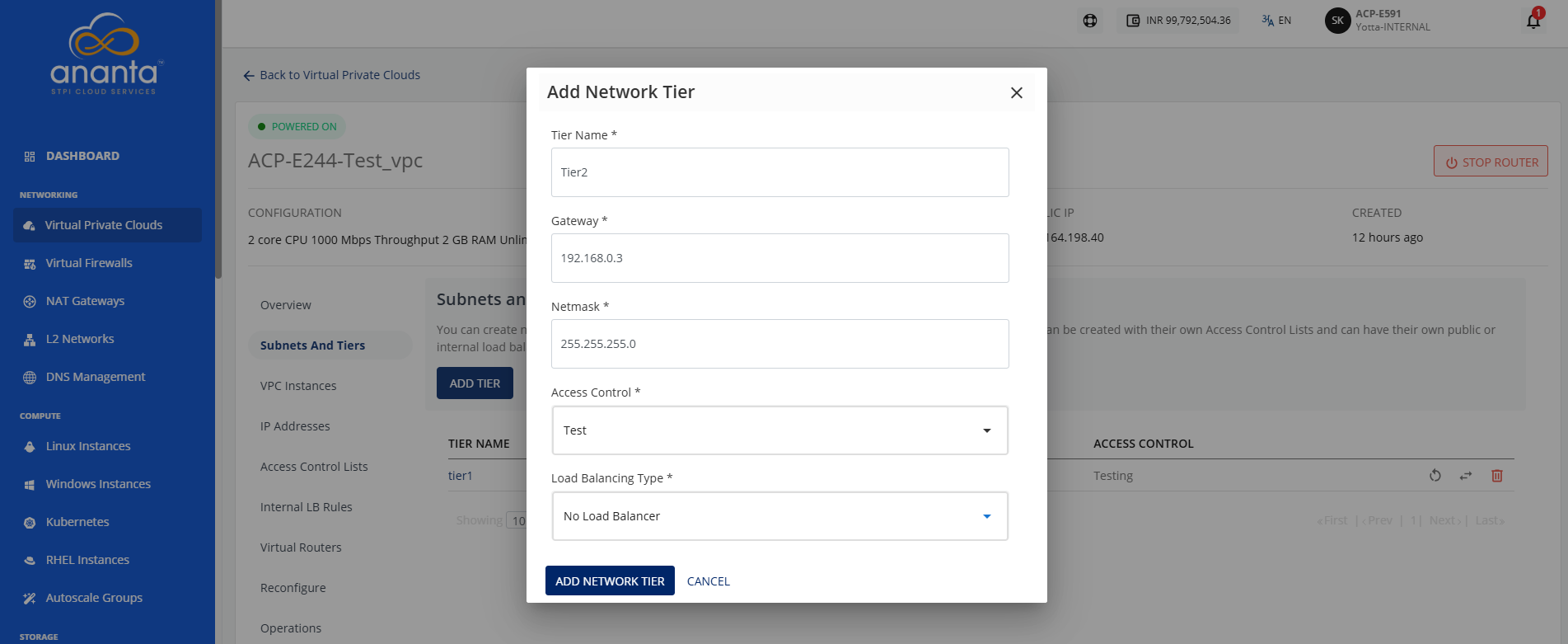This screenshot has width=1568, height=644.
Task: Open the EN language selector
Action: (x=1276, y=21)
